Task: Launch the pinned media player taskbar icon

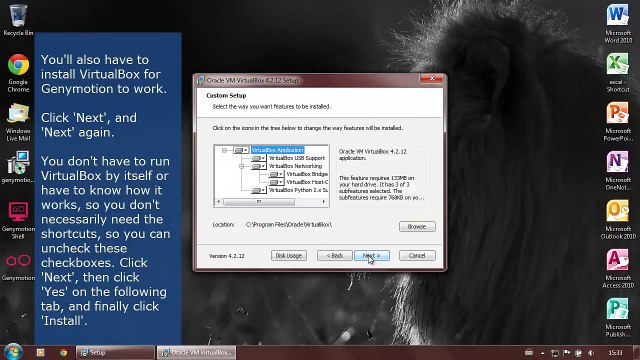Action: tap(40, 352)
